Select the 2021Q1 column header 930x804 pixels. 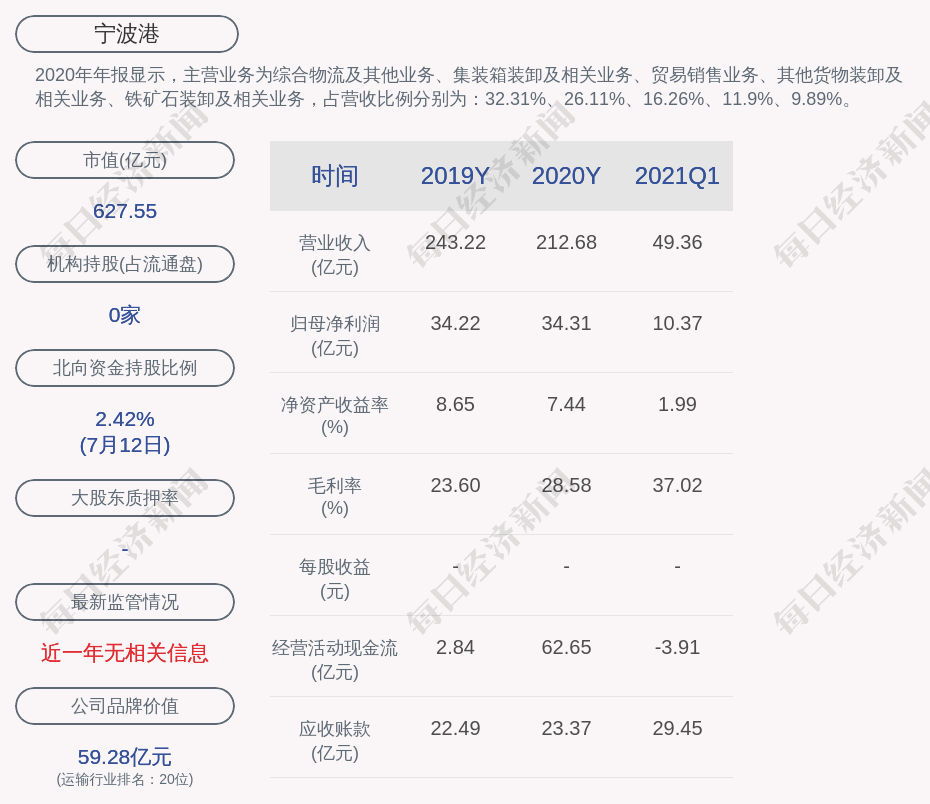677,176
